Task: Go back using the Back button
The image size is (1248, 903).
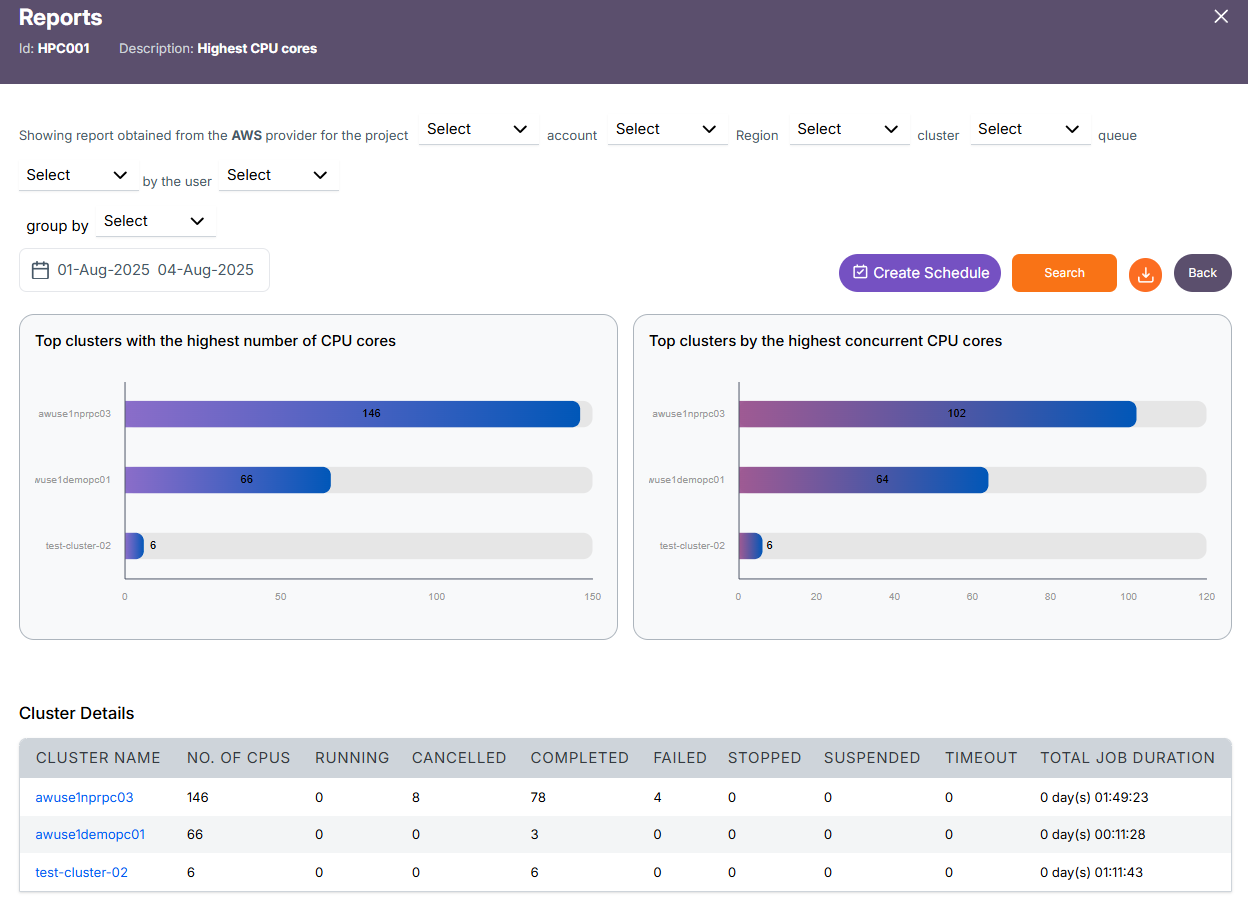Action: pyautogui.click(x=1203, y=273)
